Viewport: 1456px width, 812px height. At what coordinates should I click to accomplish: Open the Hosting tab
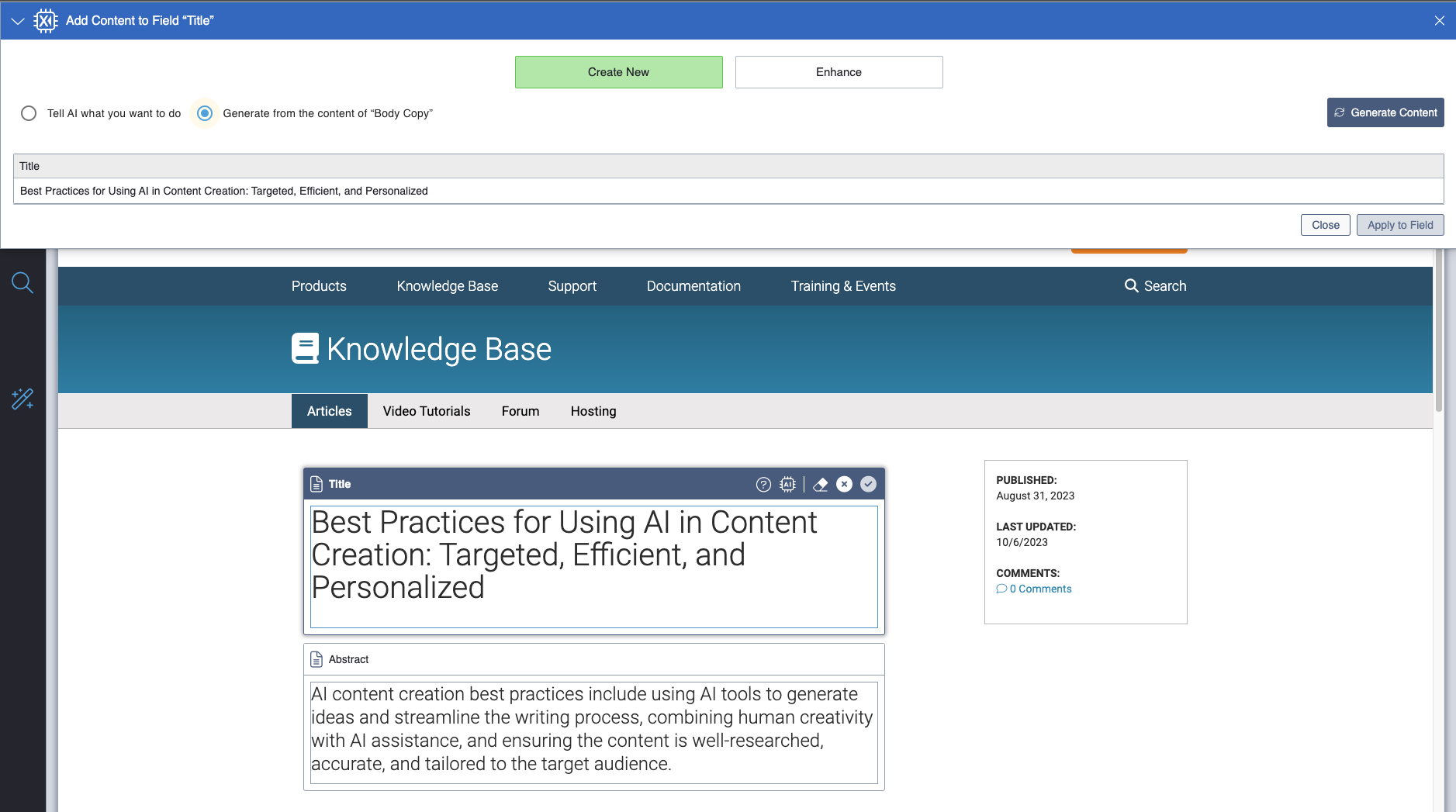[x=593, y=411]
